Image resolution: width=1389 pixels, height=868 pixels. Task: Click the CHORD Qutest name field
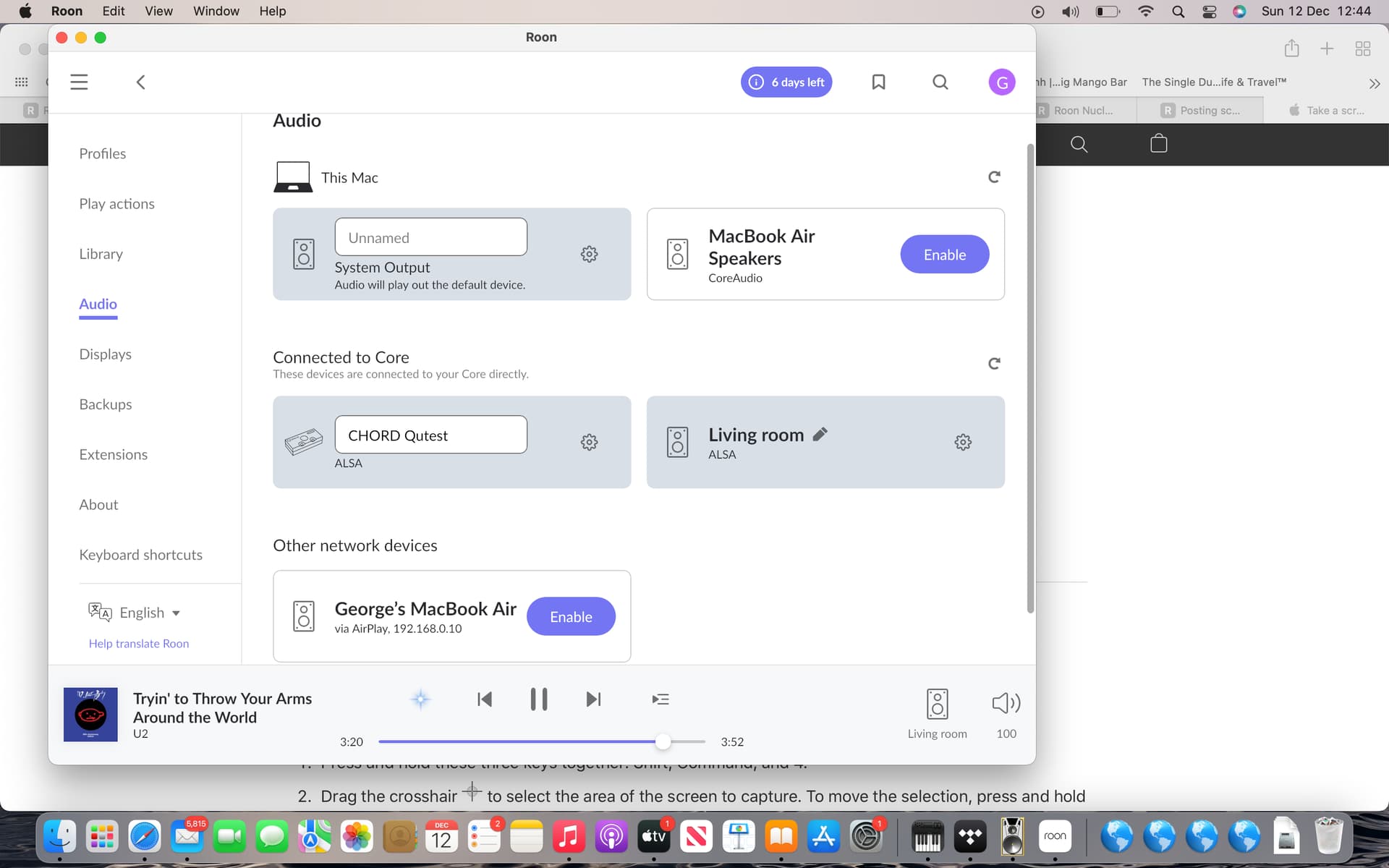pos(430,435)
